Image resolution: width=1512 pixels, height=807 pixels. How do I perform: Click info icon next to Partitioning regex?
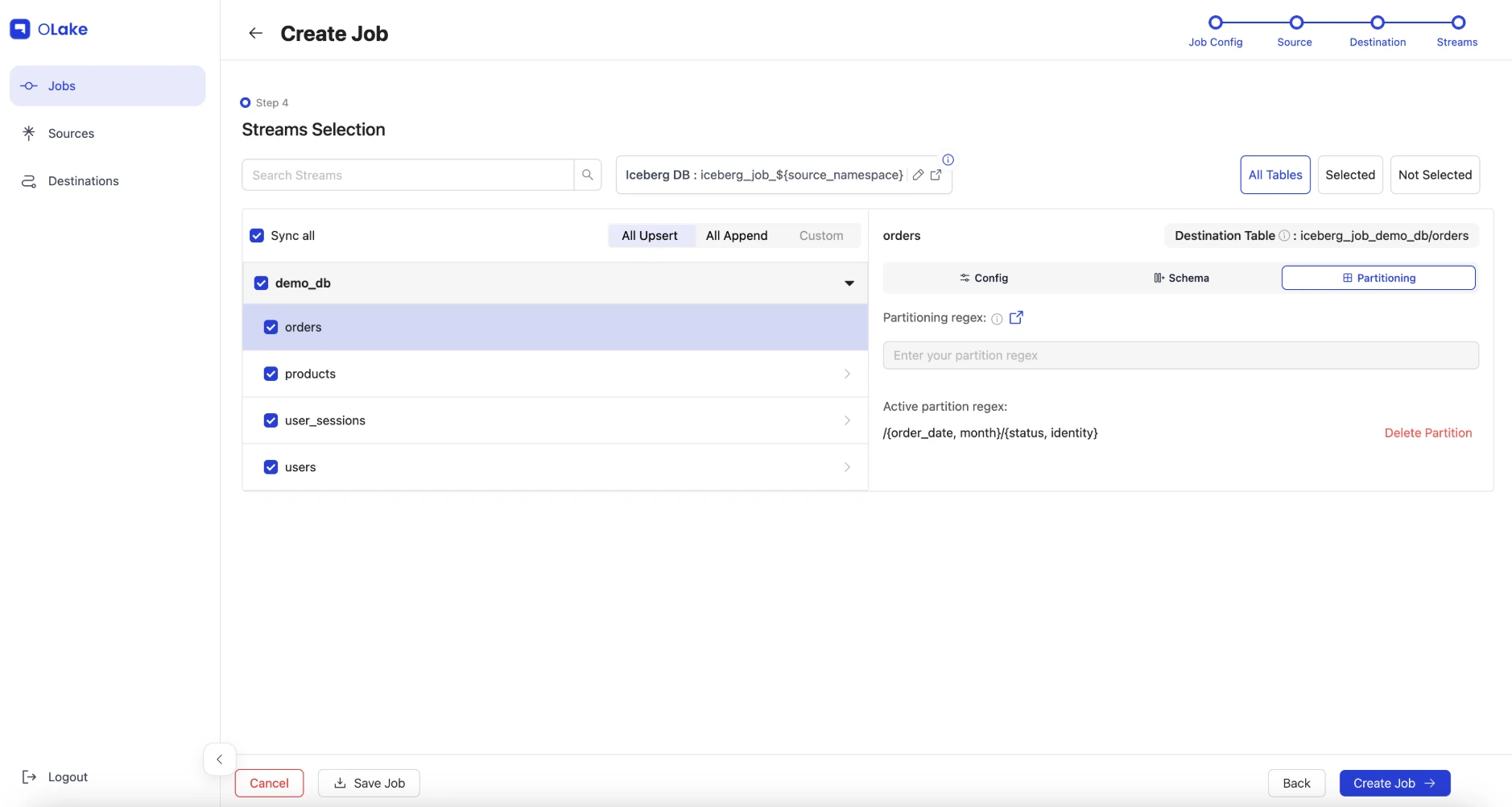(x=997, y=319)
